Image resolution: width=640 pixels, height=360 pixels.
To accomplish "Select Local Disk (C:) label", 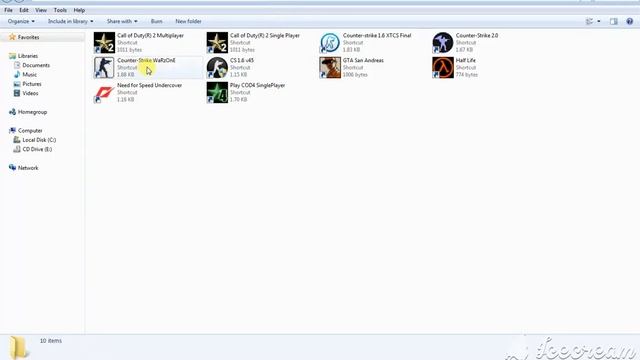I will (x=39, y=140).
